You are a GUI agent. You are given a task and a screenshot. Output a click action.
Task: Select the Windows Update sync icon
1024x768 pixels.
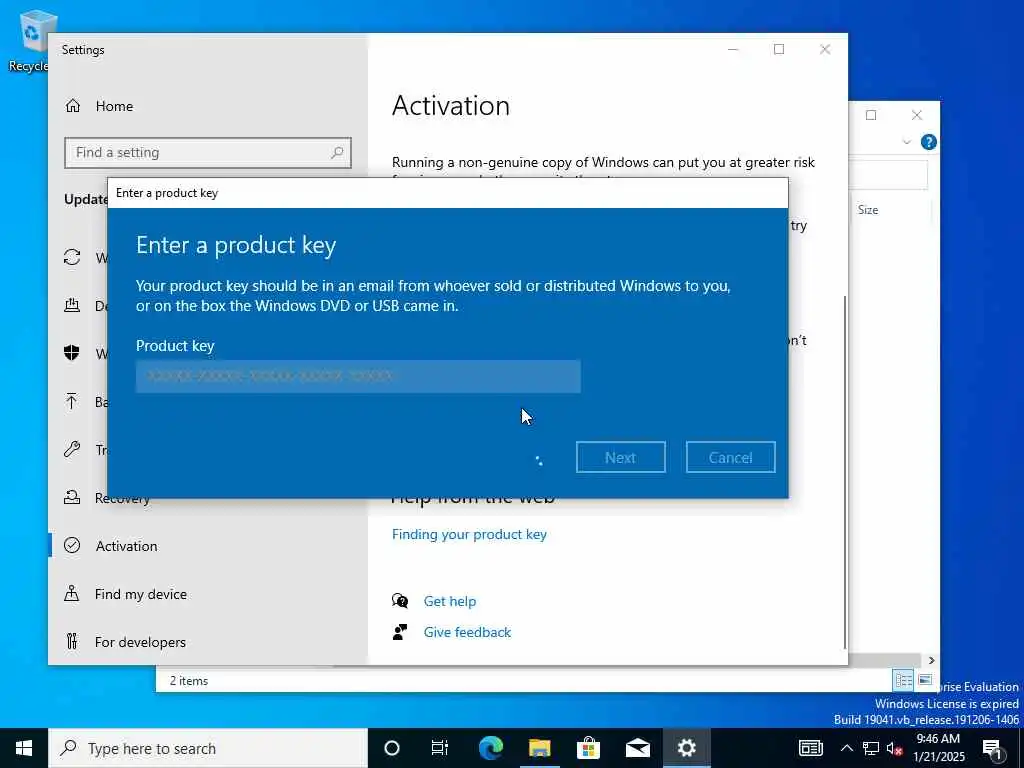click(72, 257)
